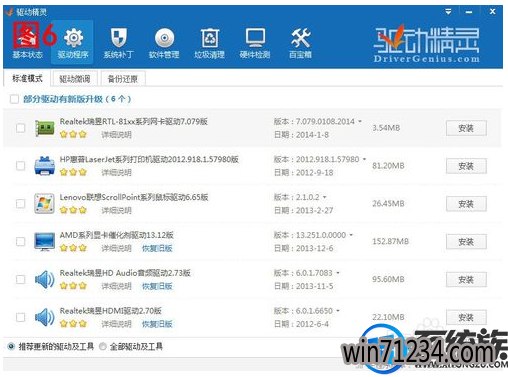This screenshot has height=377, width=508.
Task: Select 全部驱动及工具 radio button
Action: click(x=103, y=347)
